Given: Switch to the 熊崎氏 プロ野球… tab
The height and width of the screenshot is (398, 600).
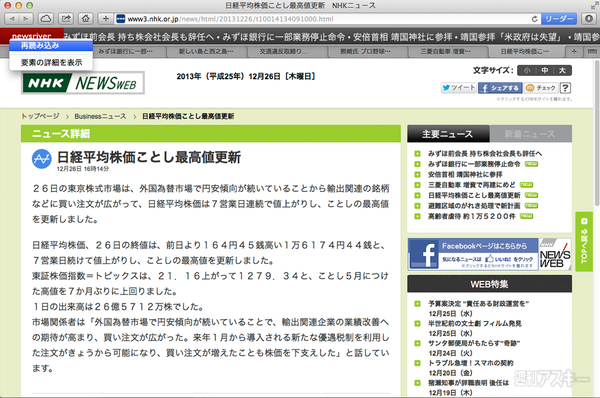Looking at the screenshot, I should pyautogui.click(x=367, y=51).
